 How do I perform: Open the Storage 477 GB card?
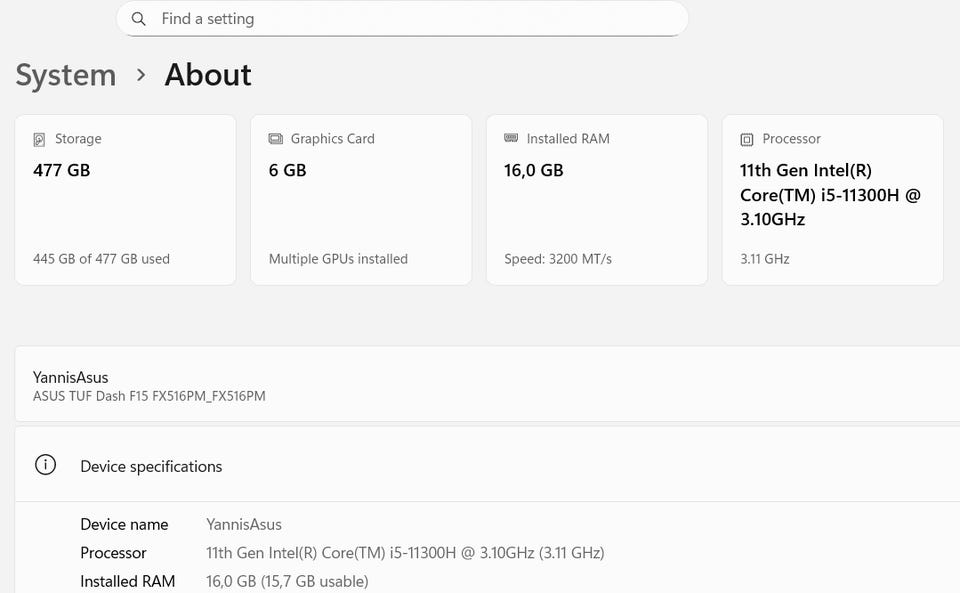(125, 200)
